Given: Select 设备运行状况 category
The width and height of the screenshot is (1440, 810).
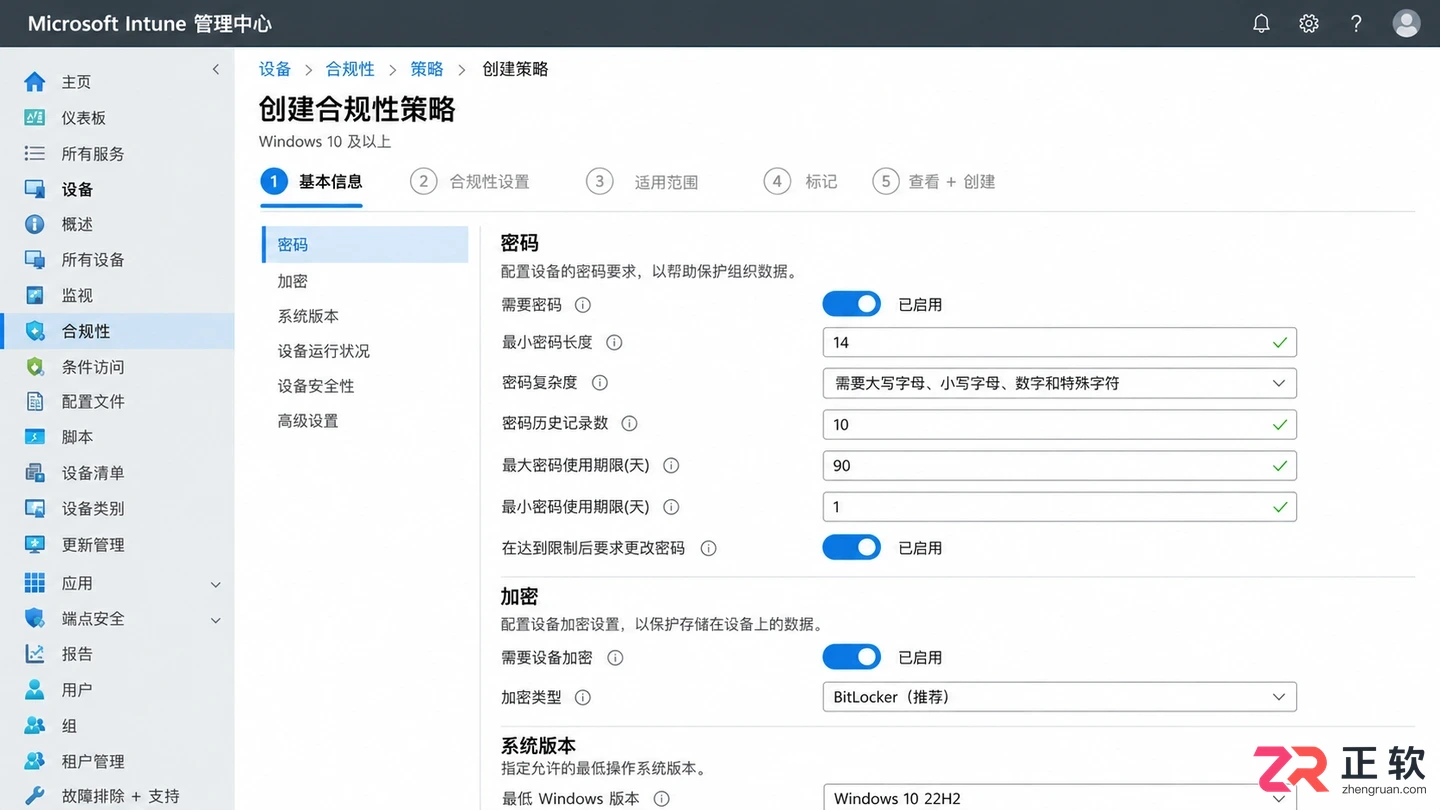Looking at the screenshot, I should [323, 351].
